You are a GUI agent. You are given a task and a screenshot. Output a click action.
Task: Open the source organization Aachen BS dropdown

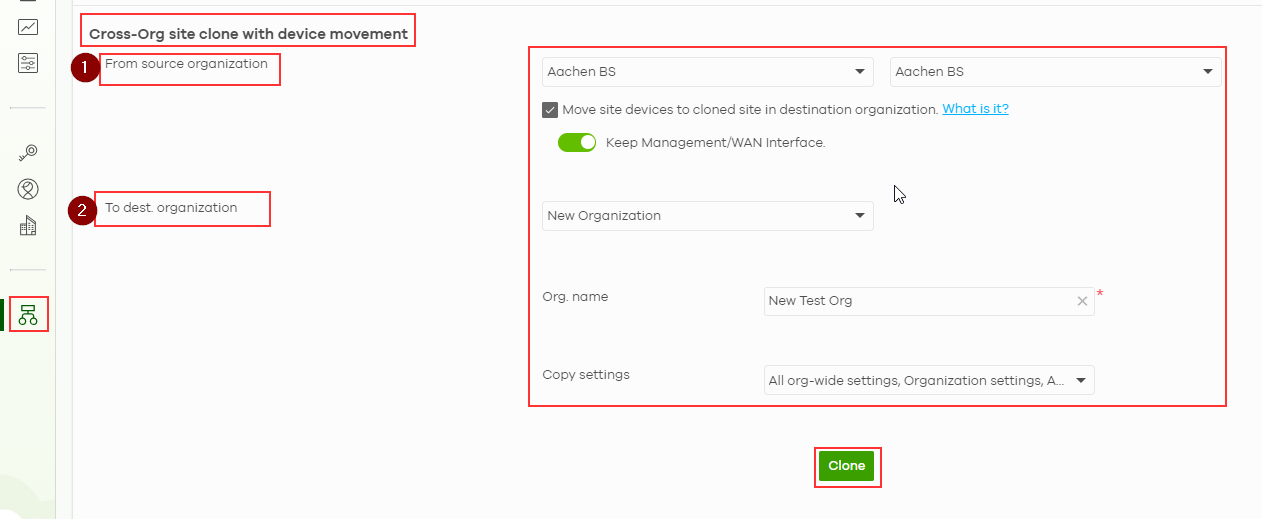click(x=707, y=72)
